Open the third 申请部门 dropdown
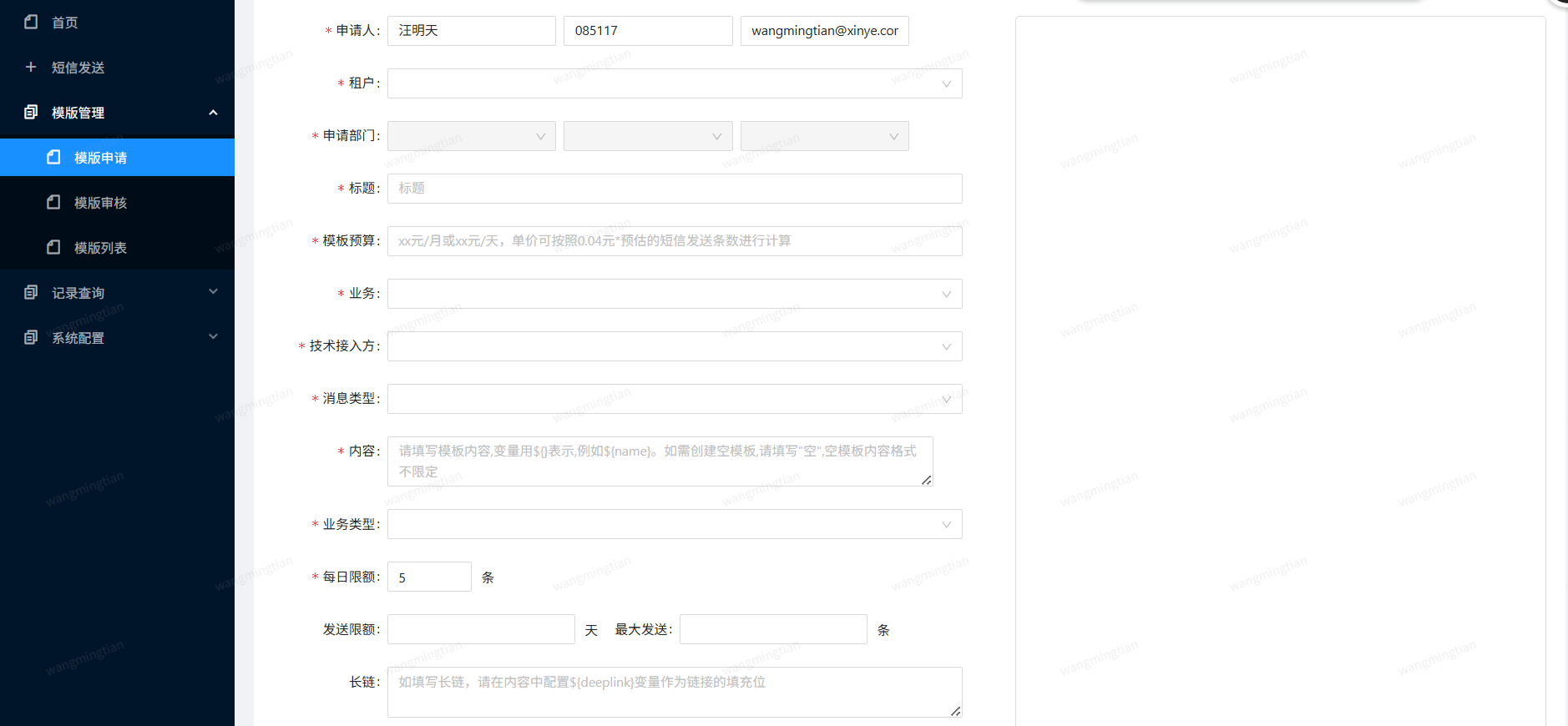This screenshot has width=1568, height=726. pos(825,136)
